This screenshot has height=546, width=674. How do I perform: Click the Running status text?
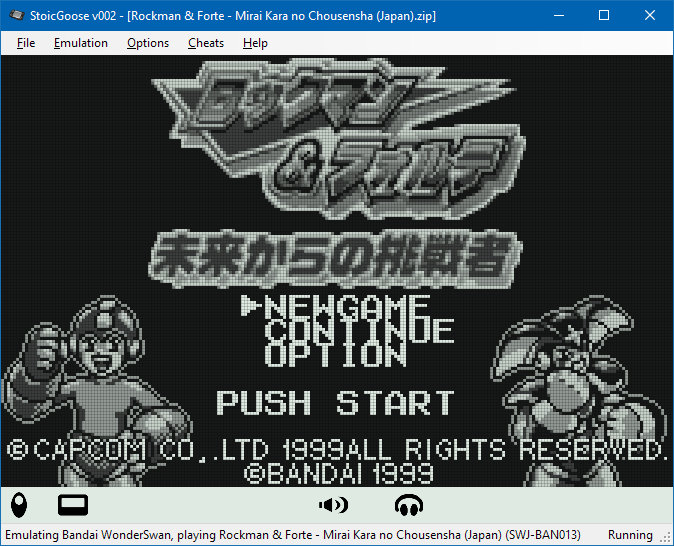coord(630,535)
